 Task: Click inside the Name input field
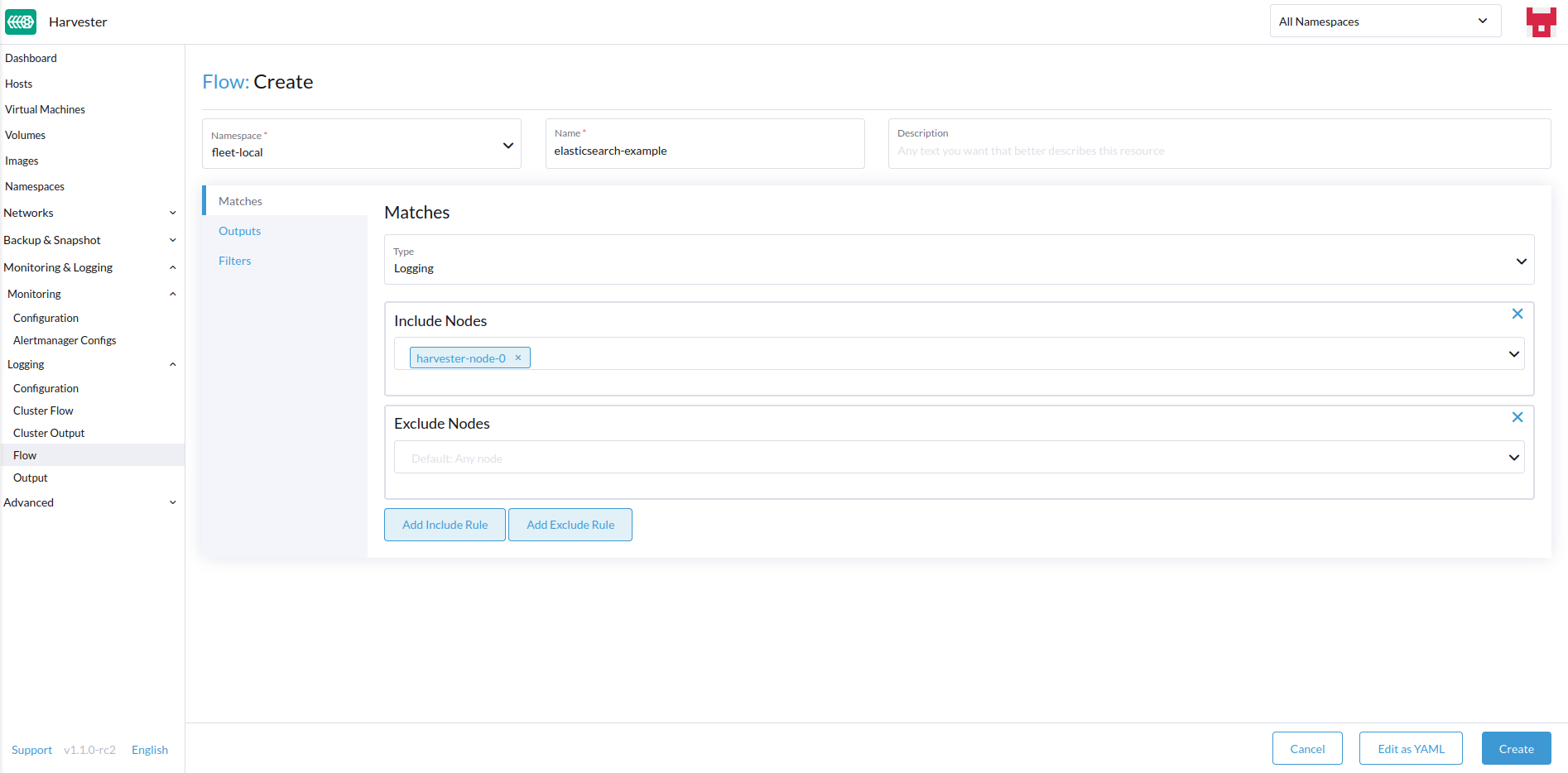coord(704,151)
